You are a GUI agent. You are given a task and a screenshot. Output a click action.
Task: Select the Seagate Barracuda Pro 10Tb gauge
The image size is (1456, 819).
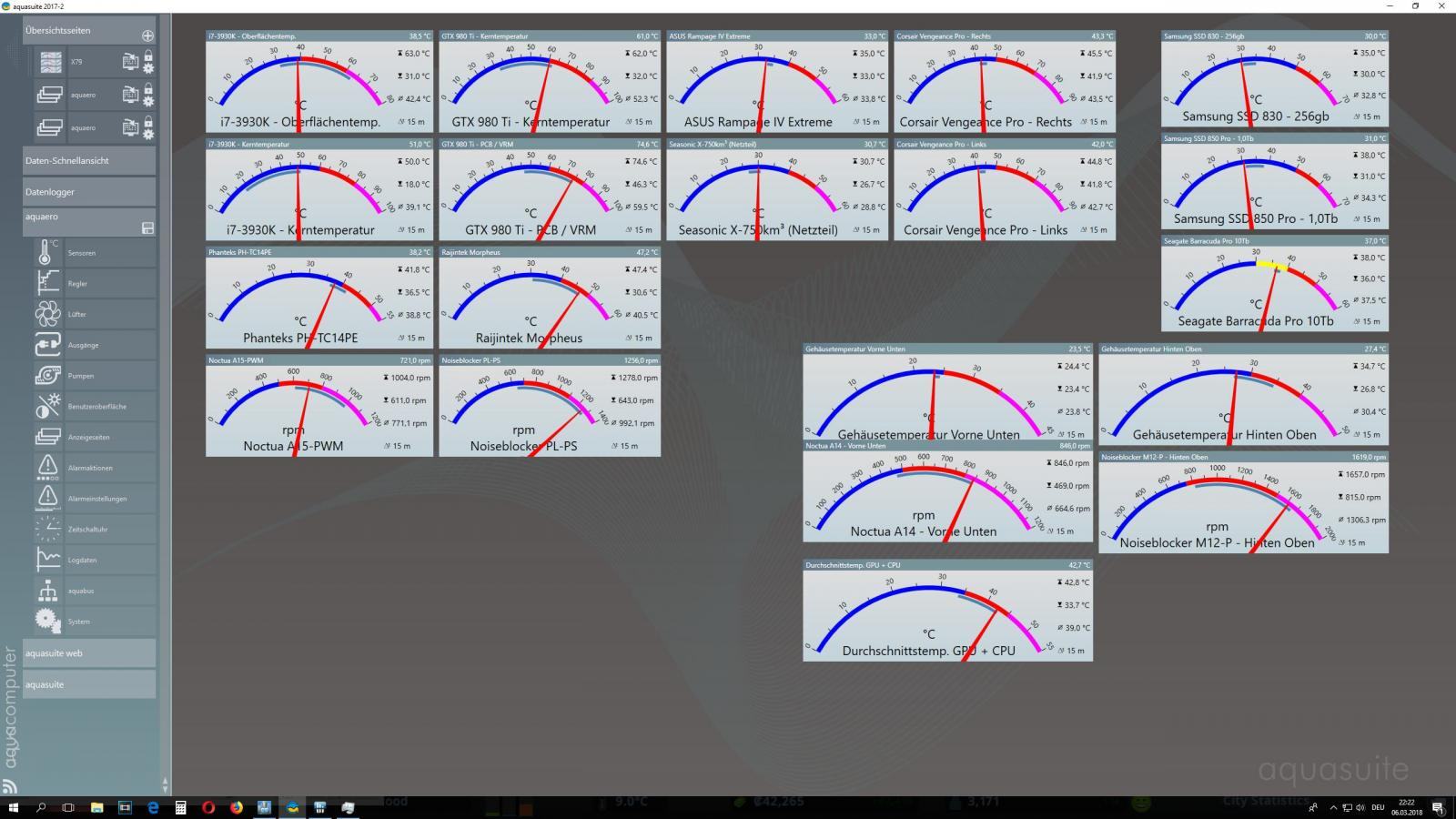coord(1275,284)
